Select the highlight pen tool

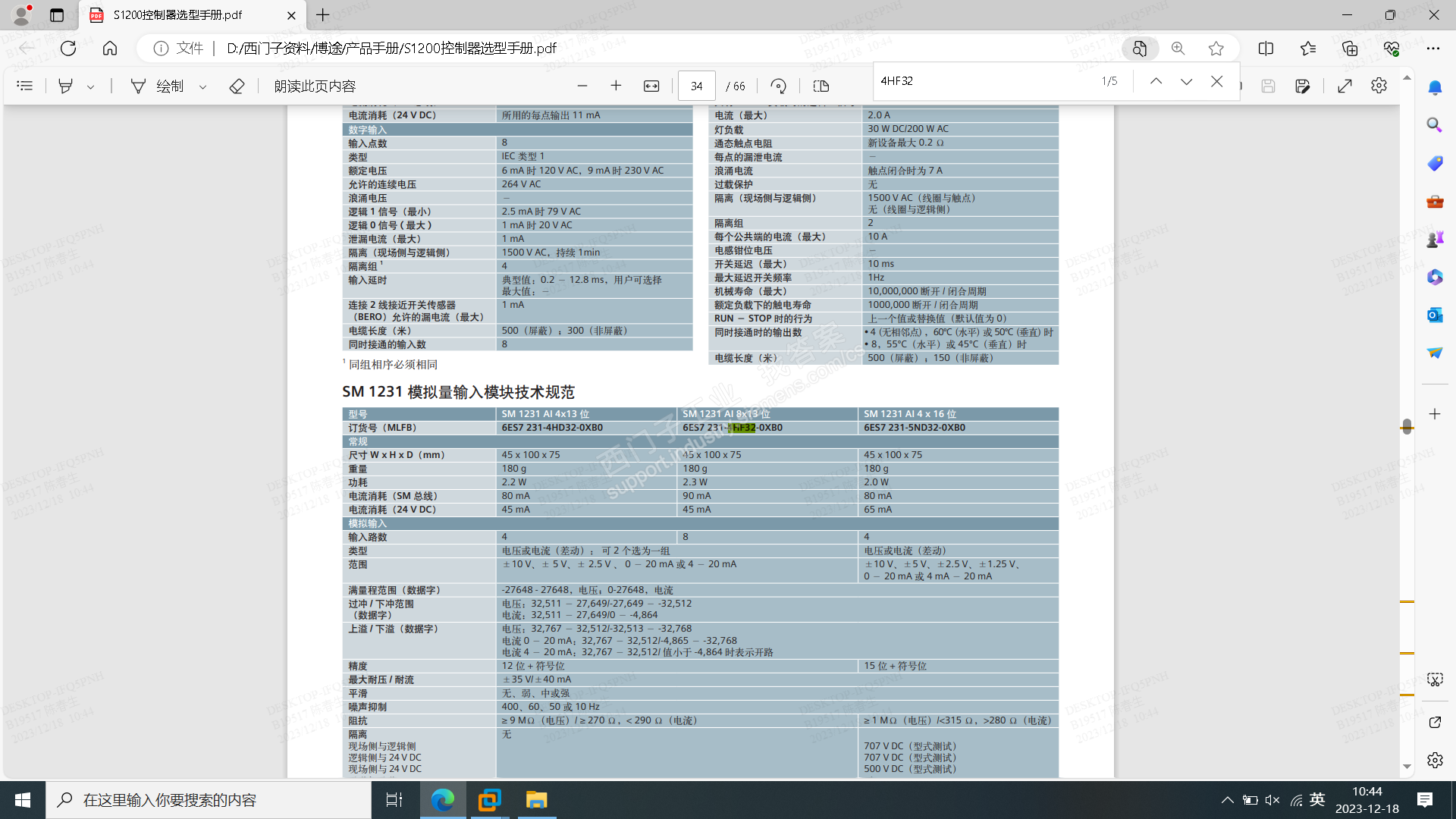66,86
